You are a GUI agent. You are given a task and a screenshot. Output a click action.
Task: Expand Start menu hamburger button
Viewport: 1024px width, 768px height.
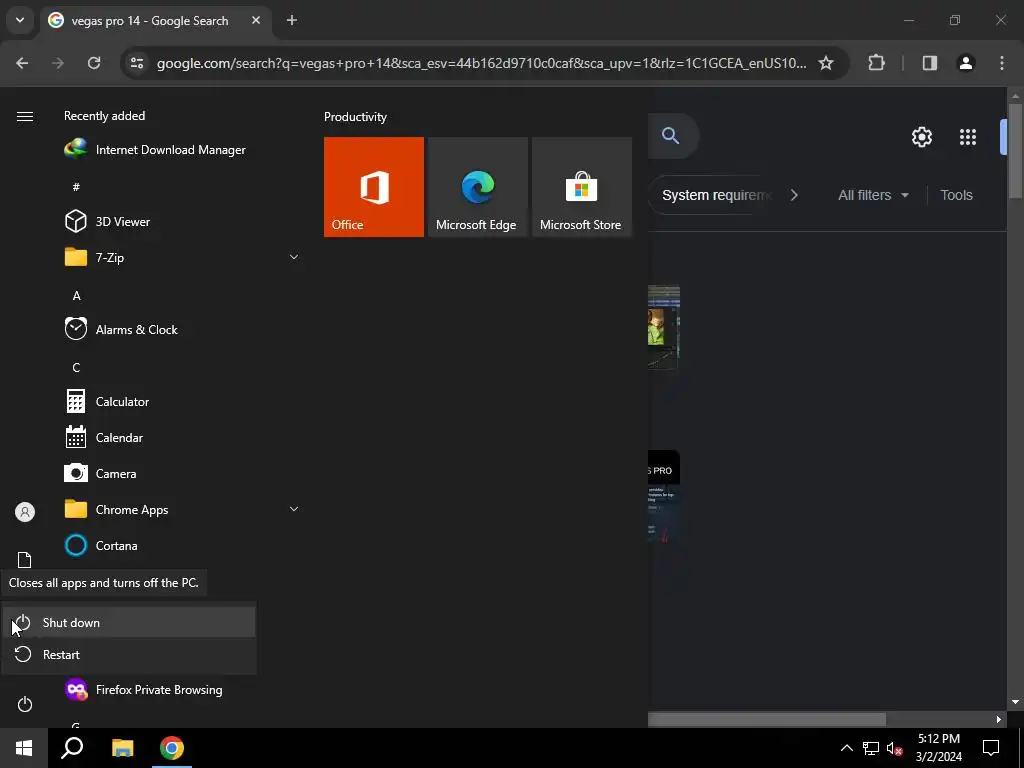coord(25,116)
